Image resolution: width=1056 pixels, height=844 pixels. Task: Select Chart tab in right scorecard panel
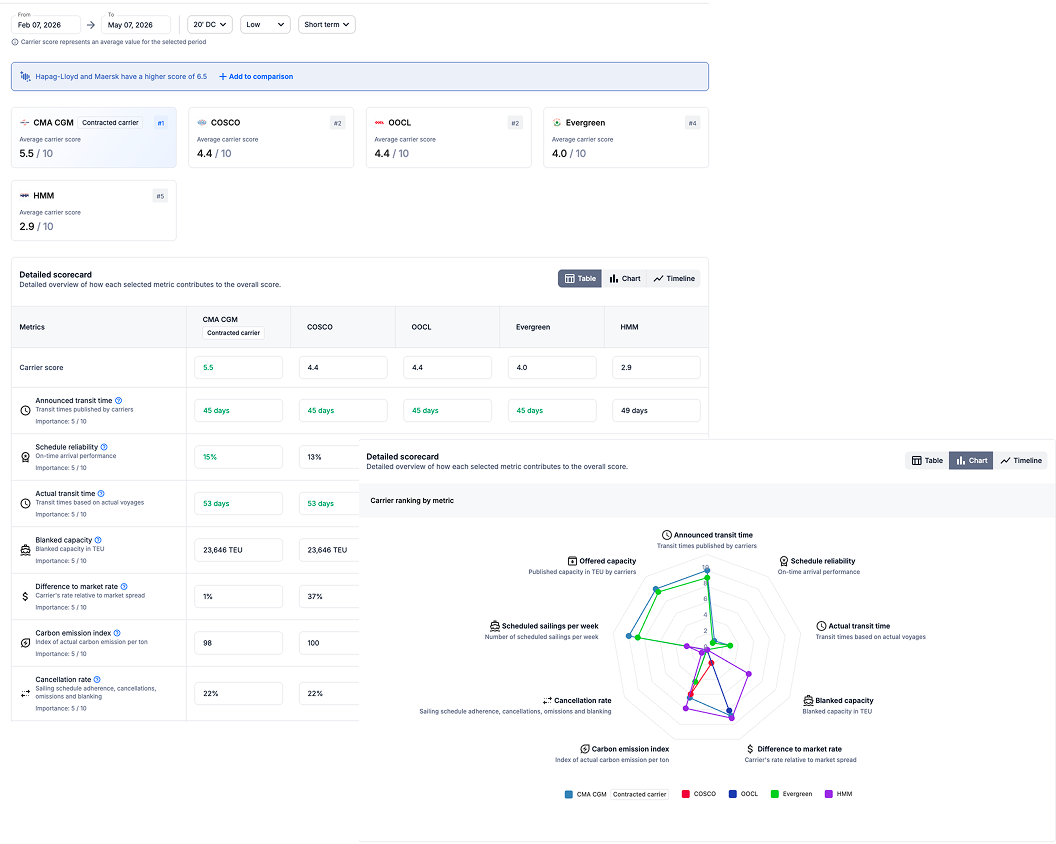point(971,461)
